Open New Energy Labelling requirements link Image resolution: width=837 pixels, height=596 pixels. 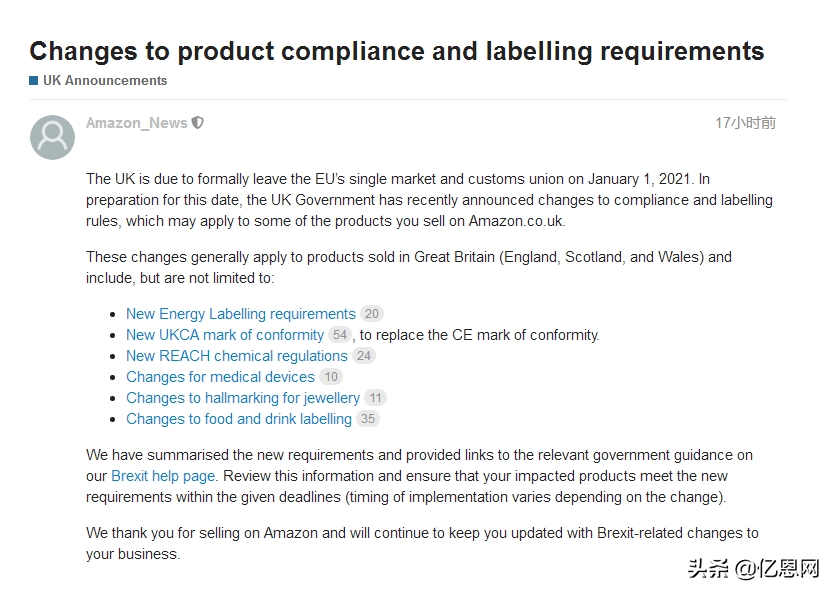[241, 314]
